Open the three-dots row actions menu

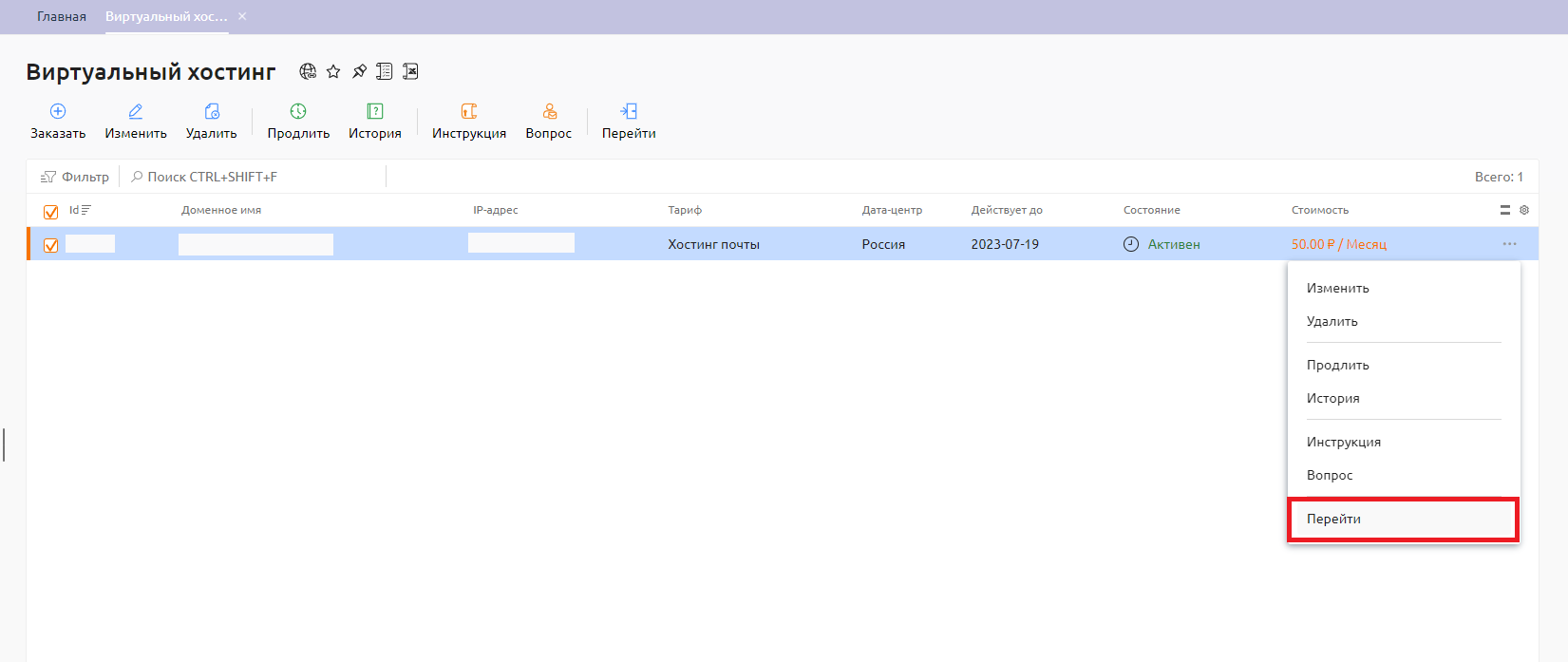1510,244
